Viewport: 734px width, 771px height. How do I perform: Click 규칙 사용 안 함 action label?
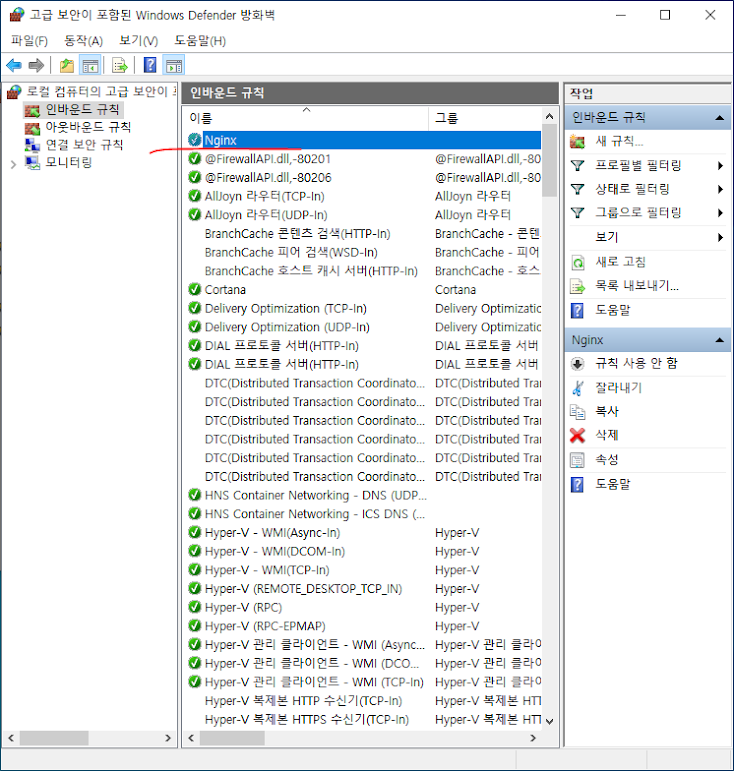coord(637,364)
